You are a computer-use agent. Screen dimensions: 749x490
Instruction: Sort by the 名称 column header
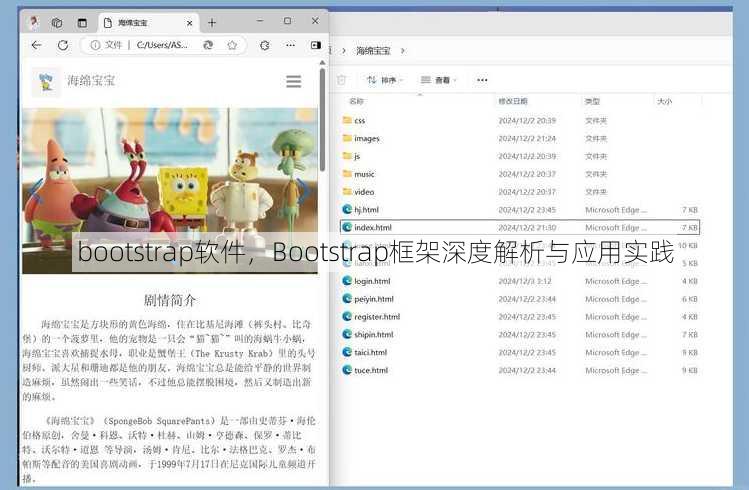[356, 101]
